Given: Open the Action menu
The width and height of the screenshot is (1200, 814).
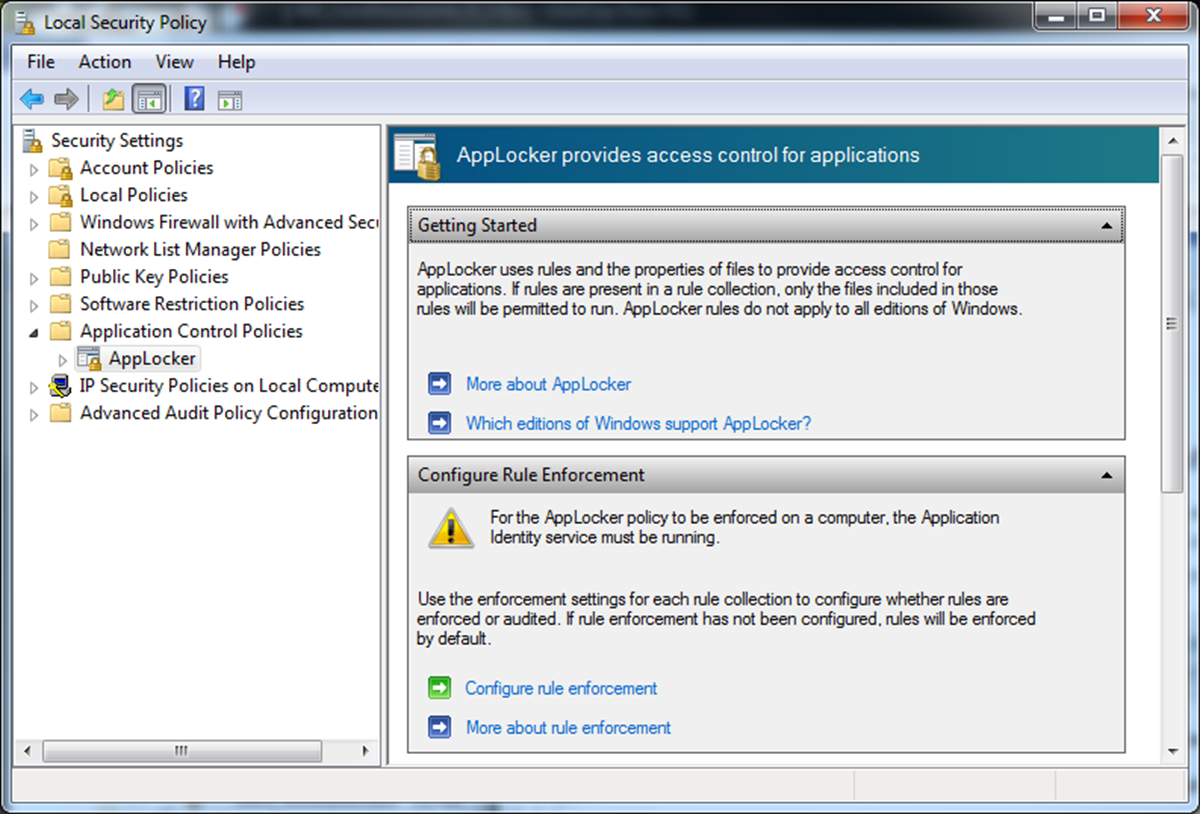Looking at the screenshot, I should 105,62.
